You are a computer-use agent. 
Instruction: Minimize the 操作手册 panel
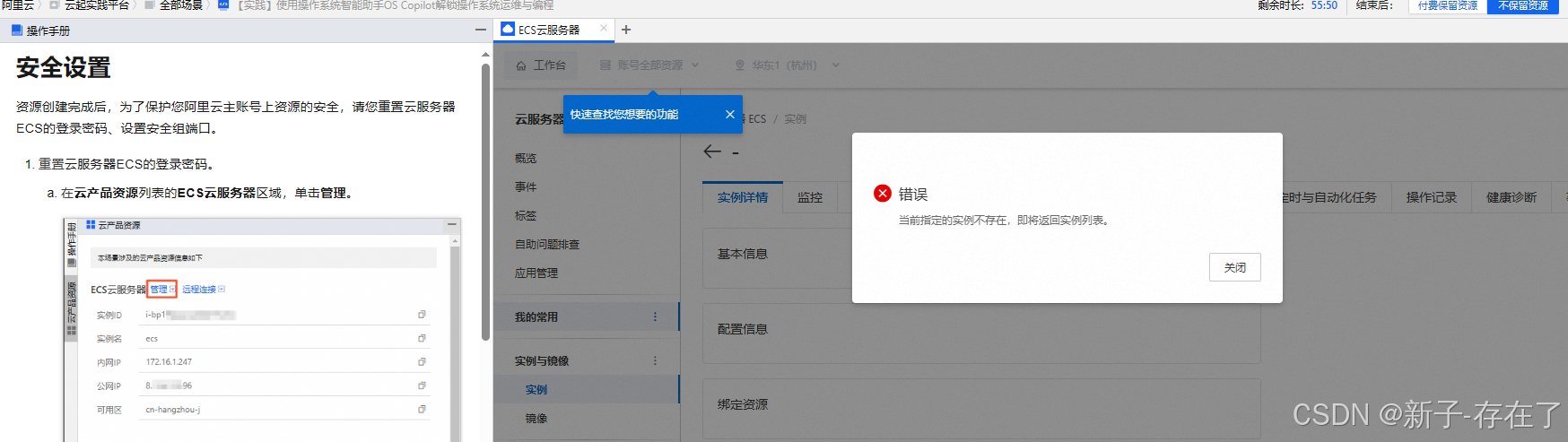[x=481, y=30]
